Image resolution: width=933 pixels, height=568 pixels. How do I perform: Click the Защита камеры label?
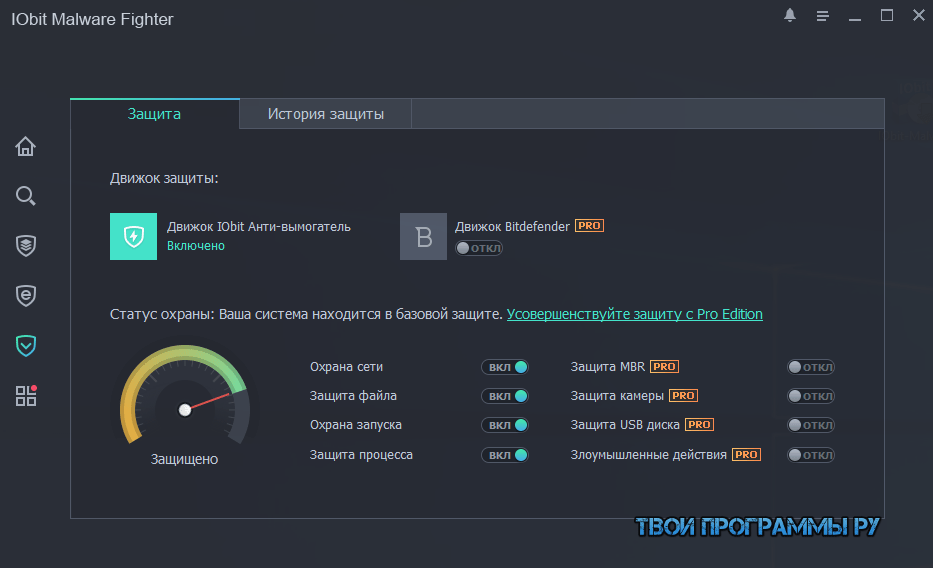(617, 396)
